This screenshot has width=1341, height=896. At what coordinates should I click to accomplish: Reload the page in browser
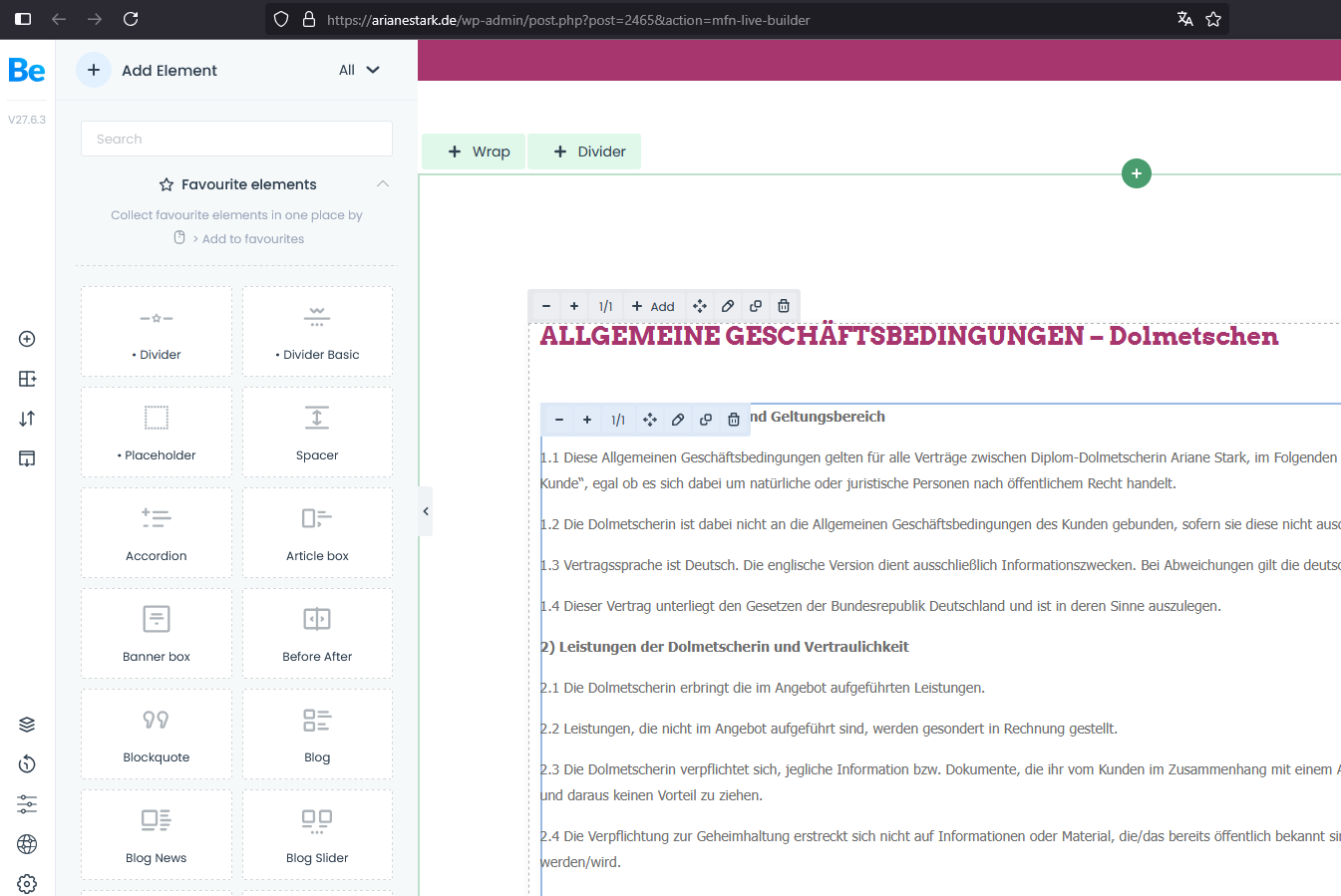tap(131, 19)
